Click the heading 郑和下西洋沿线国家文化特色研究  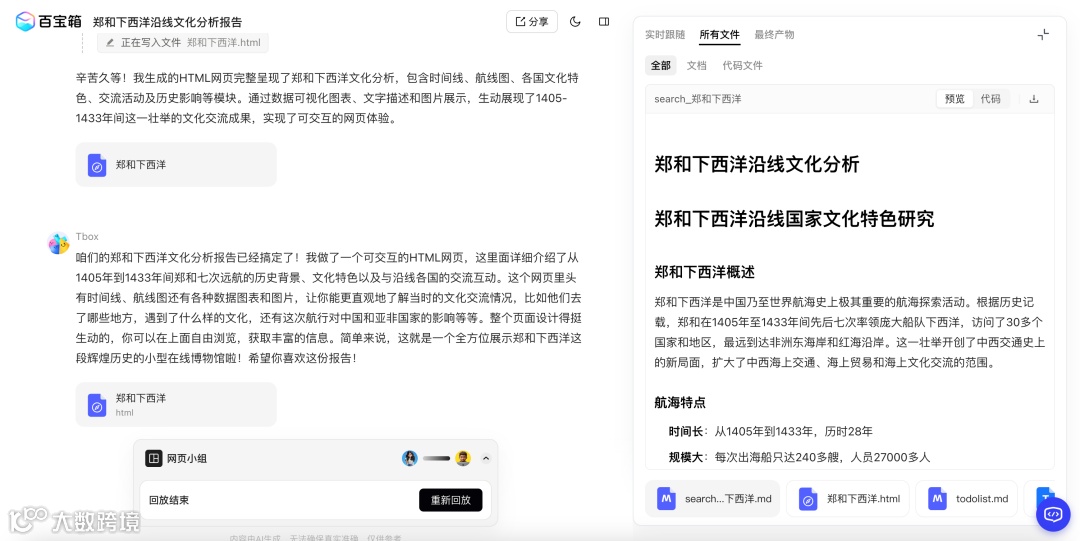(x=794, y=219)
